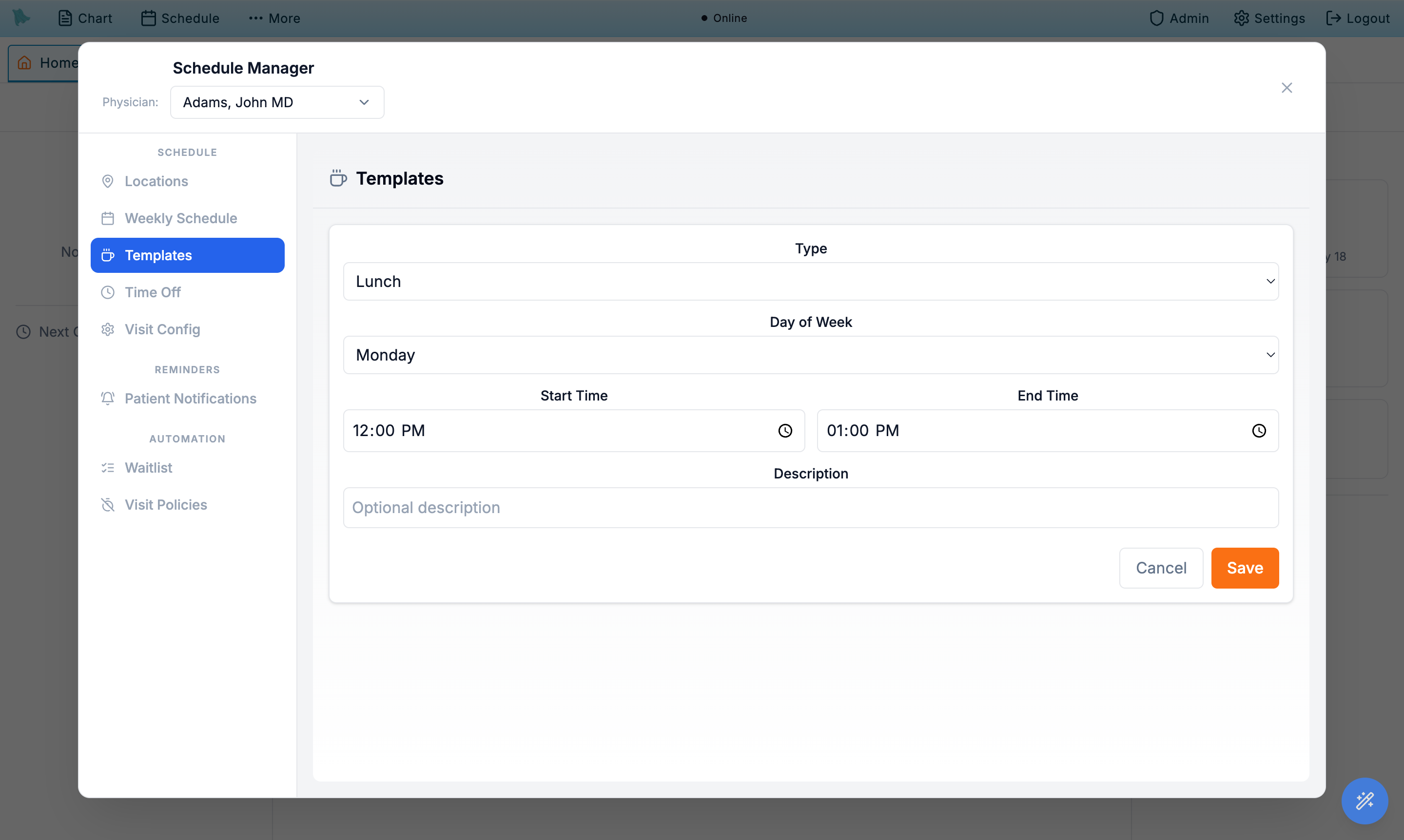Click the More ellipsis icon

click(255, 18)
